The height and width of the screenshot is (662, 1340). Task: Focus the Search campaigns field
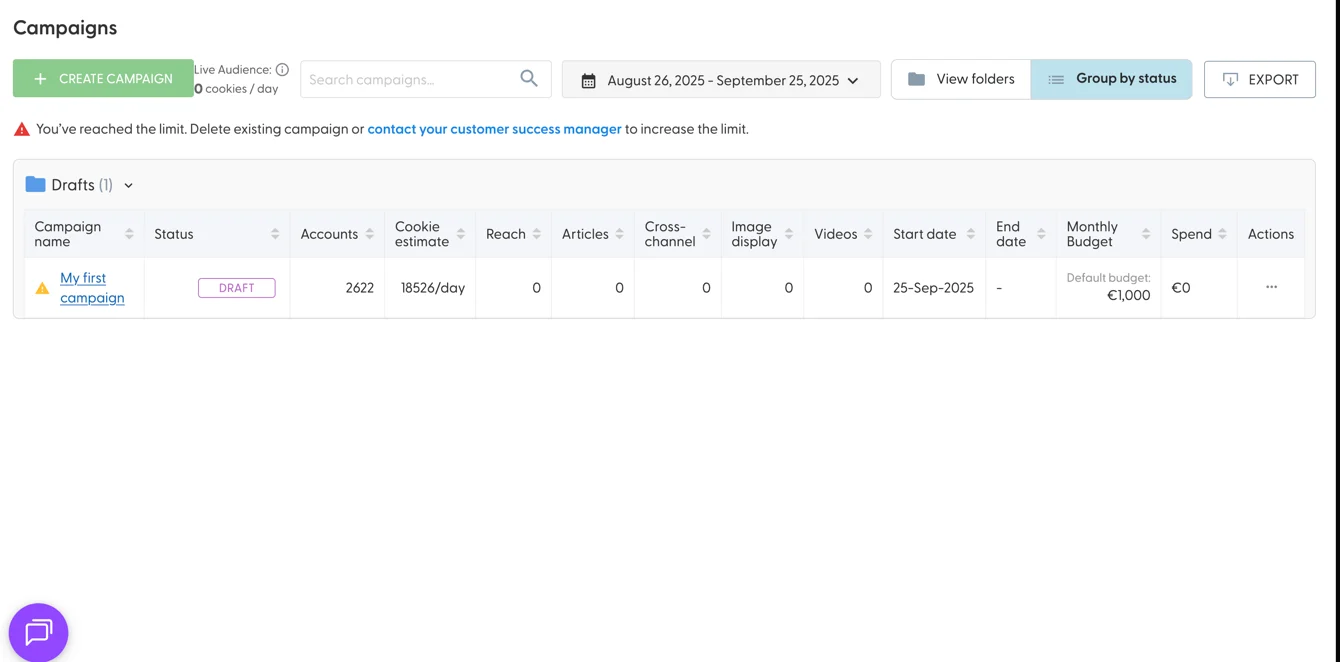click(425, 79)
